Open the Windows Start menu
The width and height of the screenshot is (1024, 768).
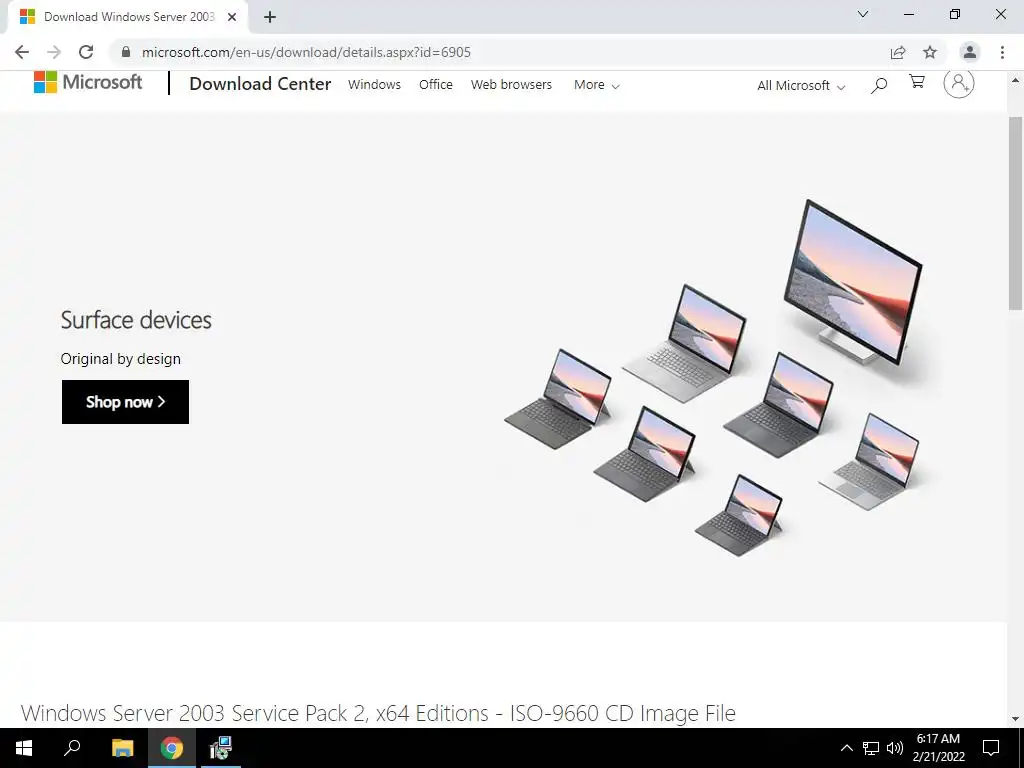[24, 748]
